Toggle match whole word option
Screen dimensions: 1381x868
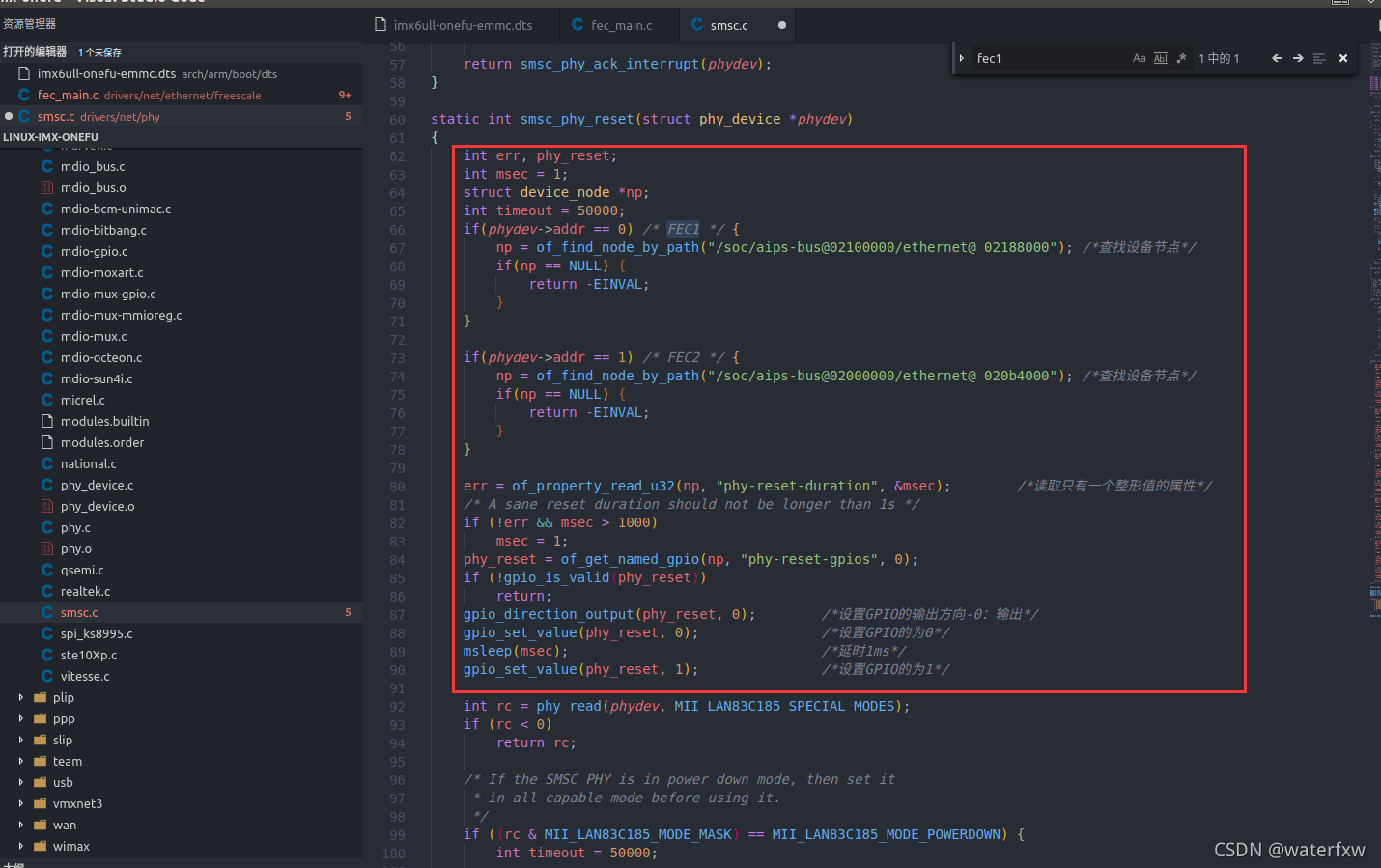[x=1161, y=58]
